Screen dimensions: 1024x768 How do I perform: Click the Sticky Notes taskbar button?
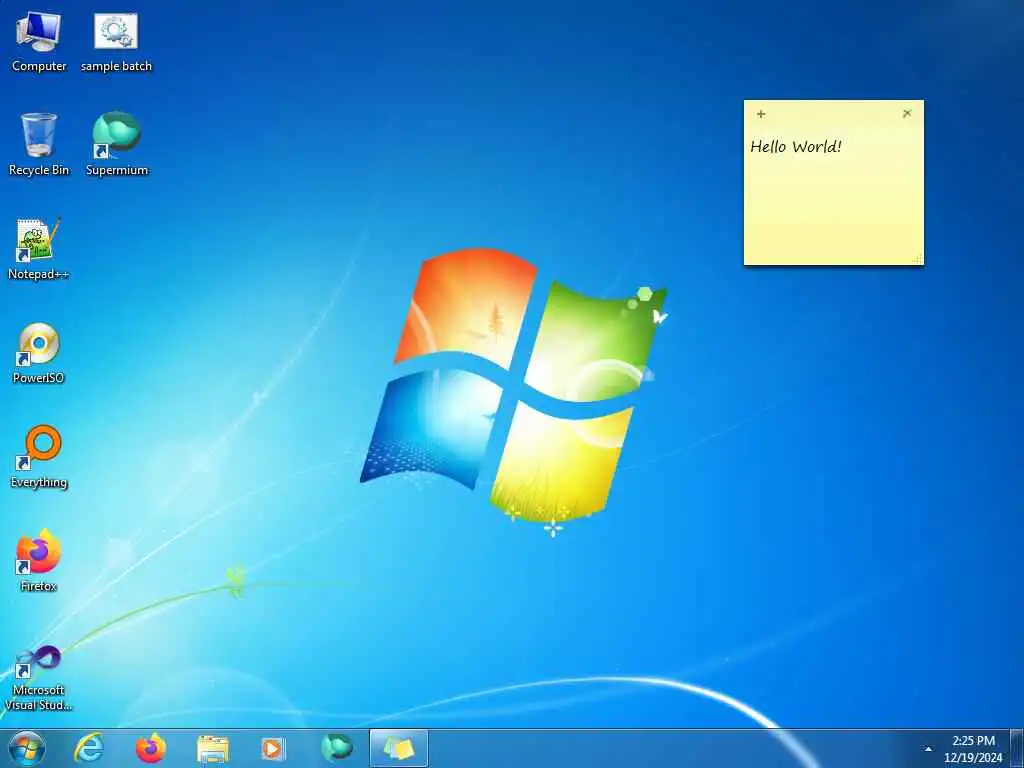point(398,748)
